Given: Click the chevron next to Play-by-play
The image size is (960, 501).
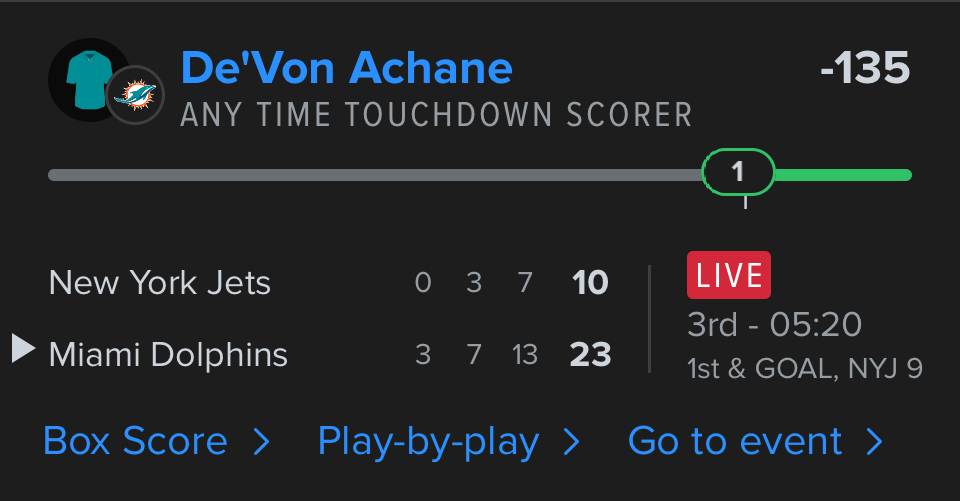Looking at the screenshot, I should pyautogui.click(x=571, y=442).
